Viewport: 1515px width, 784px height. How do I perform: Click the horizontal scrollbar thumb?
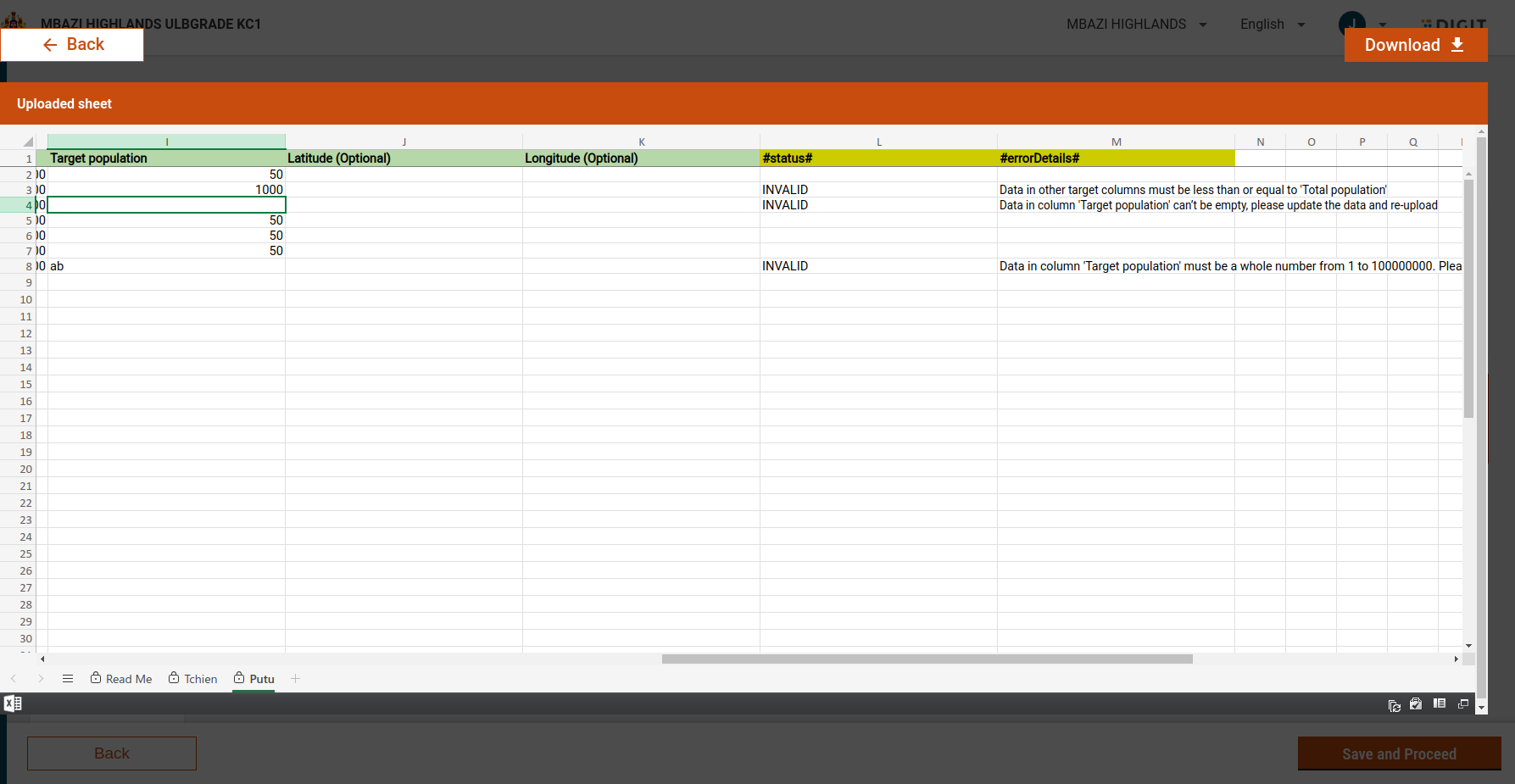tap(927, 659)
